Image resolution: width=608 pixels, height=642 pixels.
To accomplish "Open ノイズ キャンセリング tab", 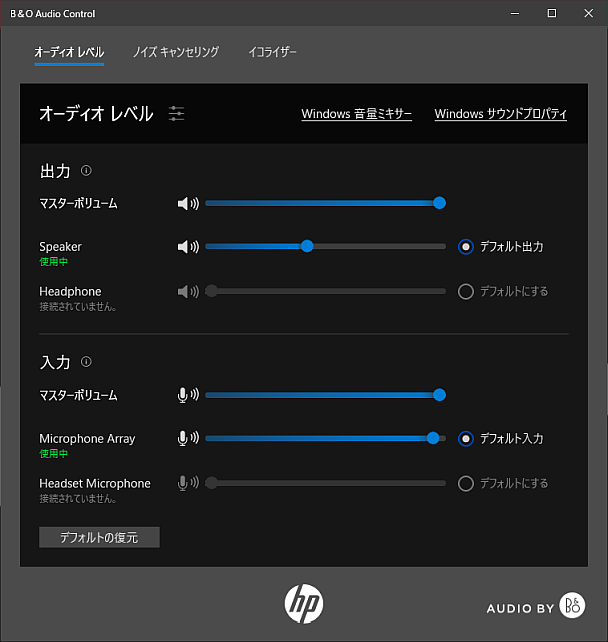I will [x=176, y=52].
